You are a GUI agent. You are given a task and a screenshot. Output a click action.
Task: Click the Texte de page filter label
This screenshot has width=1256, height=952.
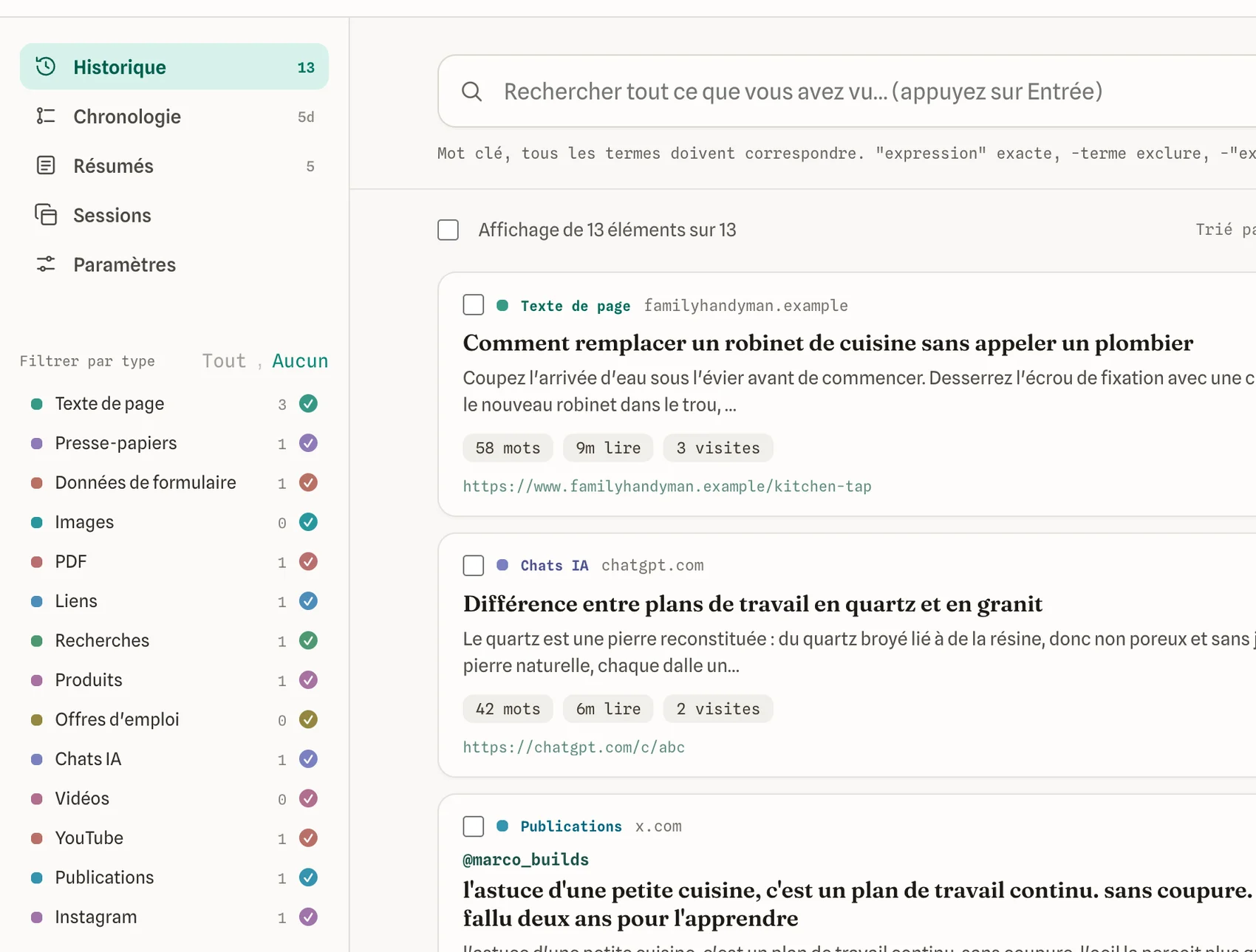click(109, 403)
